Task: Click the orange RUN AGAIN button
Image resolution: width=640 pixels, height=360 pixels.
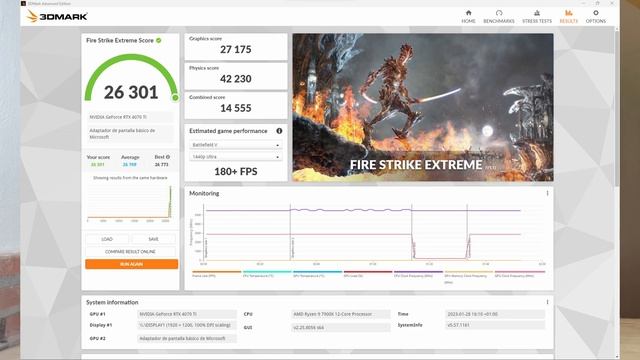Action: click(131, 264)
